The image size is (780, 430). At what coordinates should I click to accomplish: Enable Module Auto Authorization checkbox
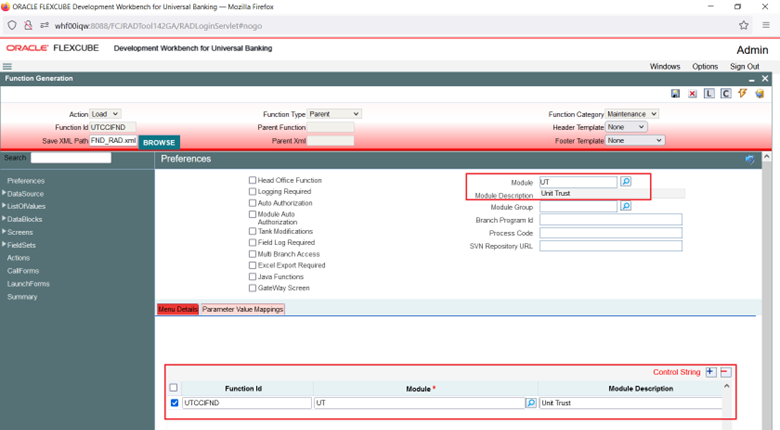pyautogui.click(x=253, y=215)
